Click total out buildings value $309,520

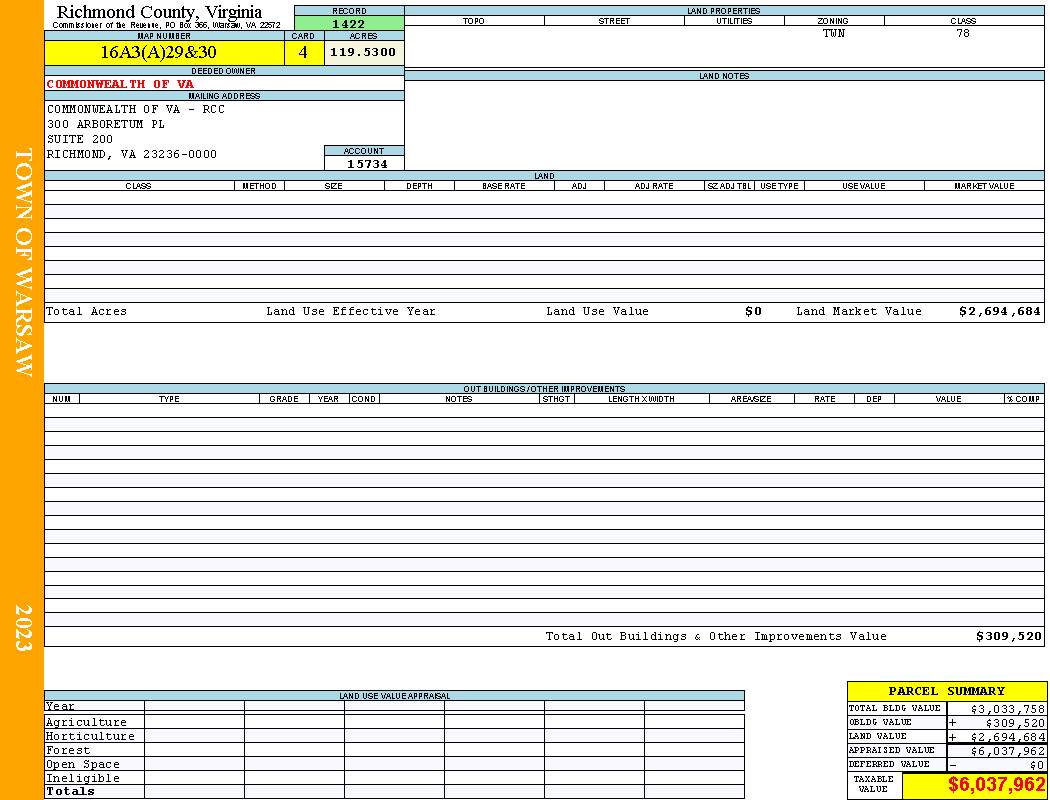pyautogui.click(x=1008, y=637)
